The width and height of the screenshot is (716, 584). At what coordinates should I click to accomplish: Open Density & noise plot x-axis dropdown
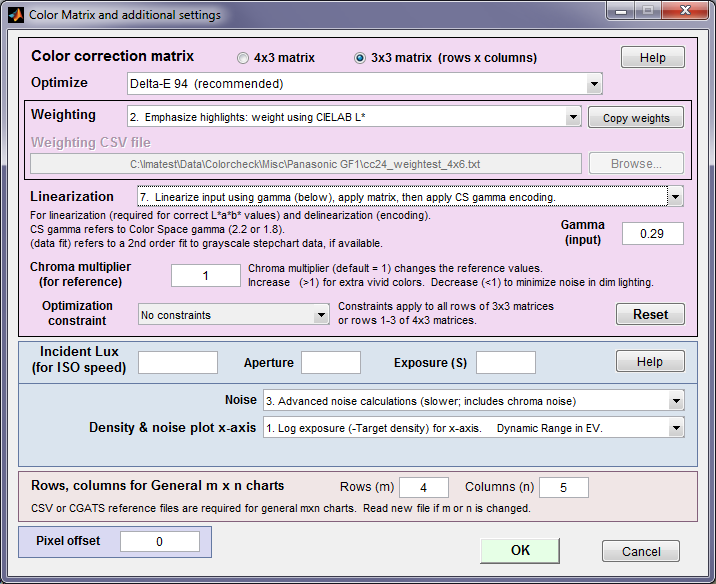[474, 428]
